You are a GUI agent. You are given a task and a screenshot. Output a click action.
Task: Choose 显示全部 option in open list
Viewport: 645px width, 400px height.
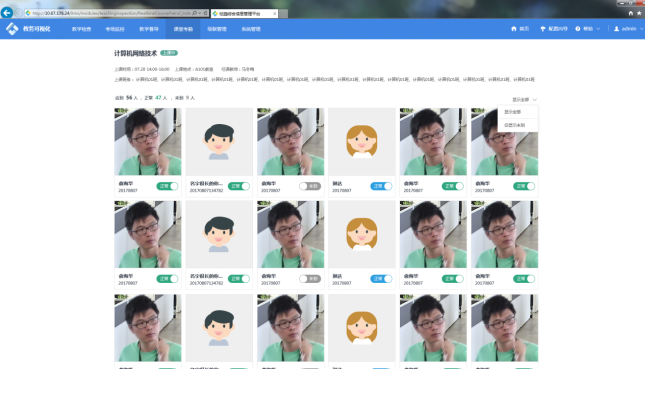pyautogui.click(x=517, y=112)
